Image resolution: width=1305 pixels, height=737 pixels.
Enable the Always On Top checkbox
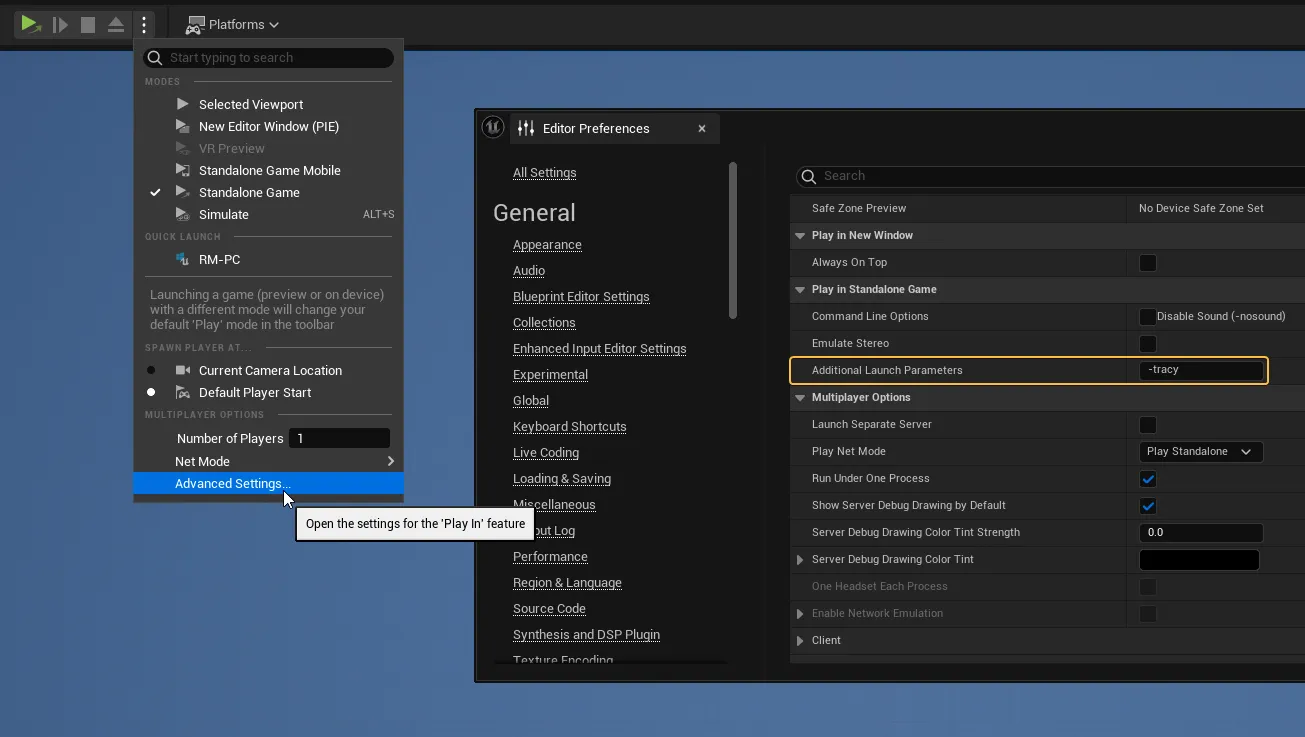click(1148, 263)
